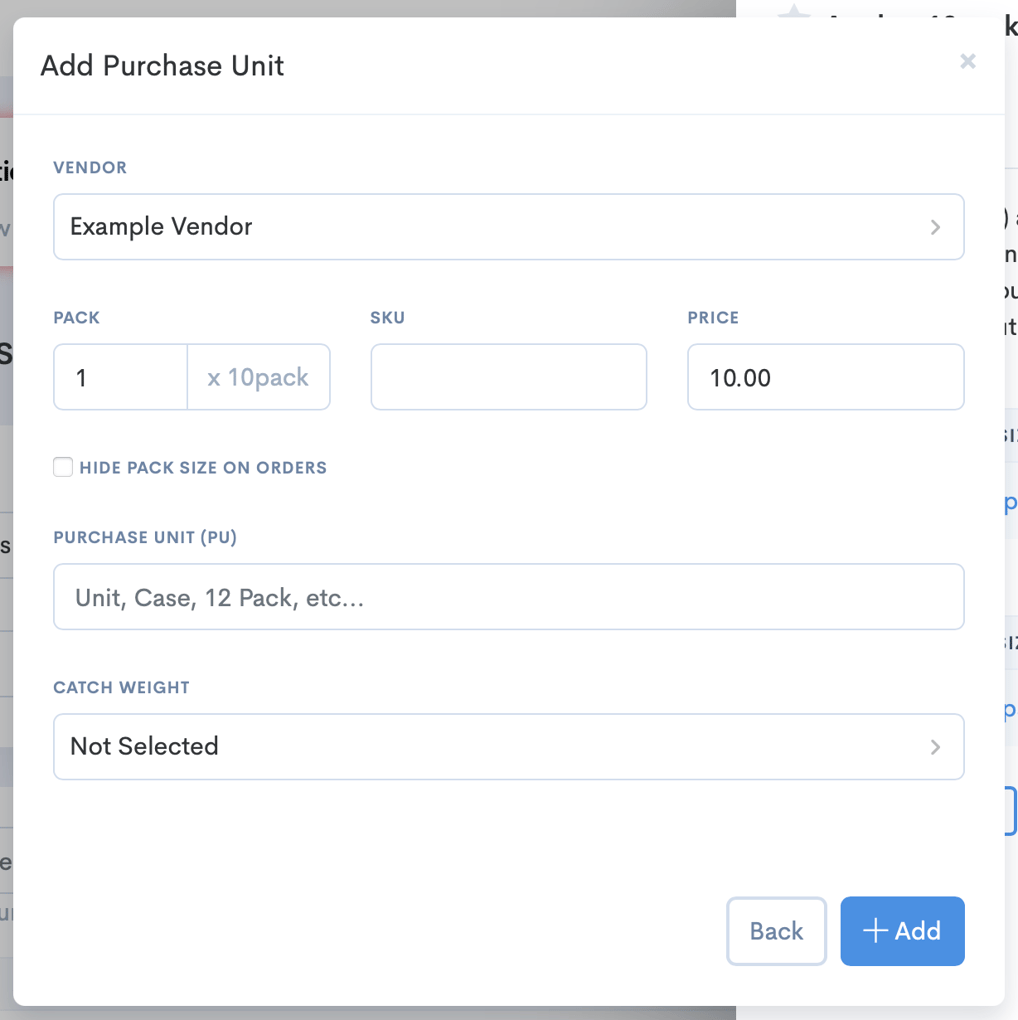
Task: Expand the Catch Weight Not Selected dropdown
Action: (509, 747)
